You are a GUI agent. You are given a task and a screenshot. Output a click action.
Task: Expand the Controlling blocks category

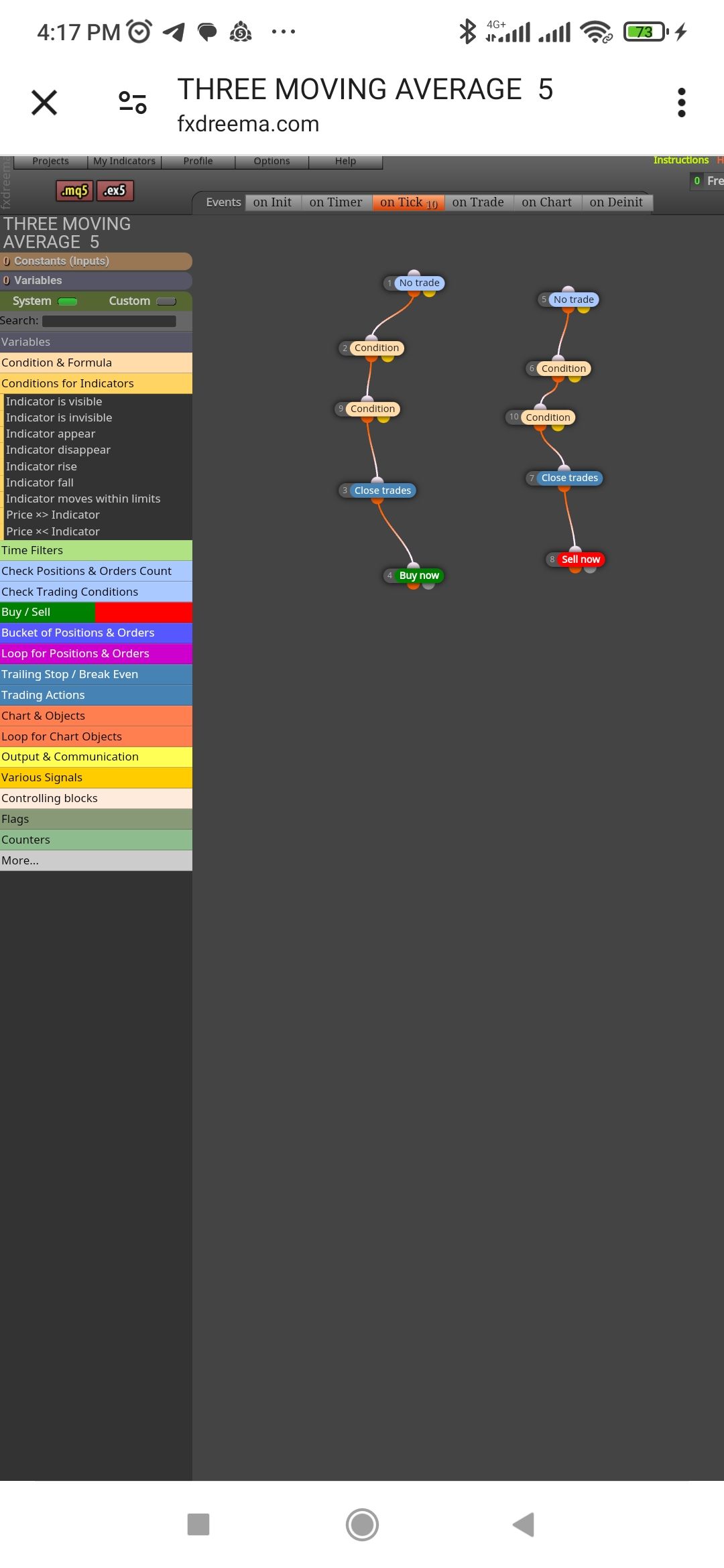[x=96, y=798]
